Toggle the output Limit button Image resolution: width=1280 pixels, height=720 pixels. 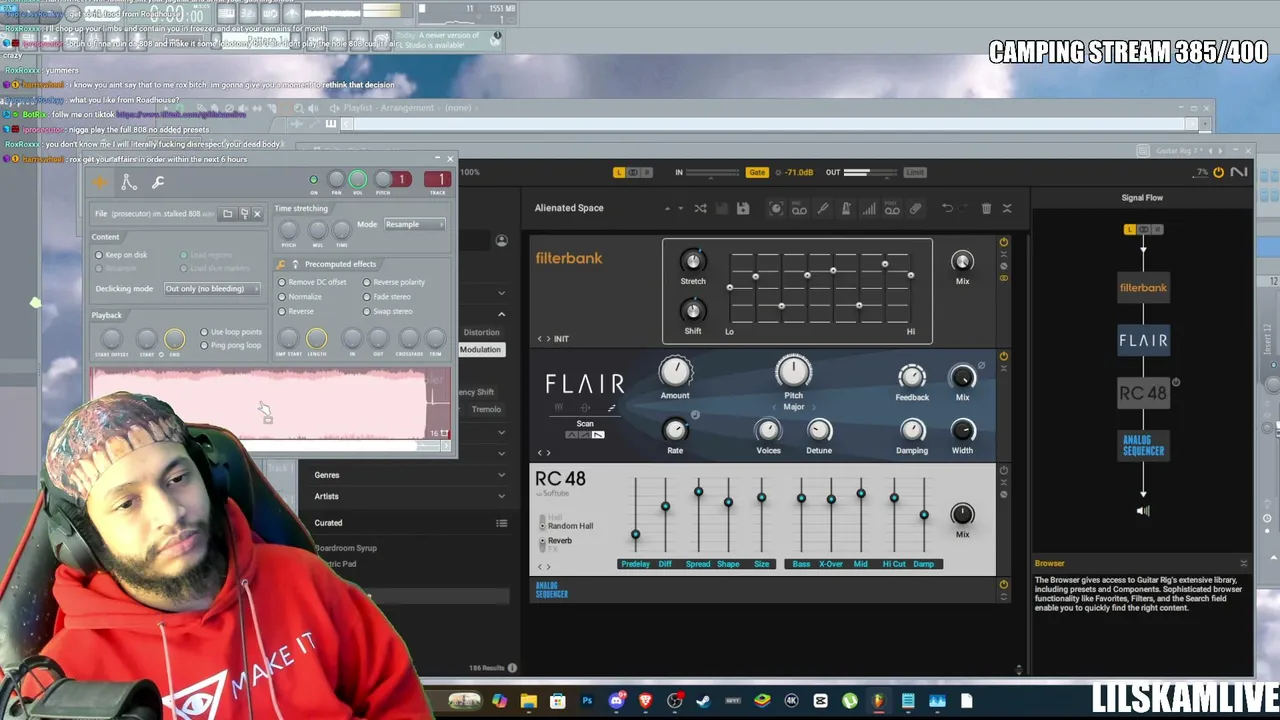point(915,172)
